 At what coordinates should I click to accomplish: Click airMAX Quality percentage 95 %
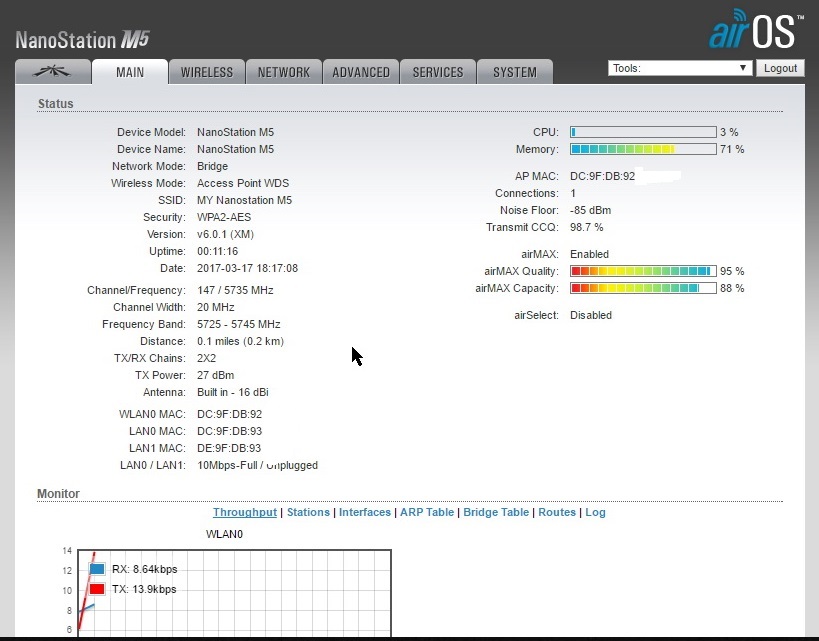pyautogui.click(x=732, y=271)
